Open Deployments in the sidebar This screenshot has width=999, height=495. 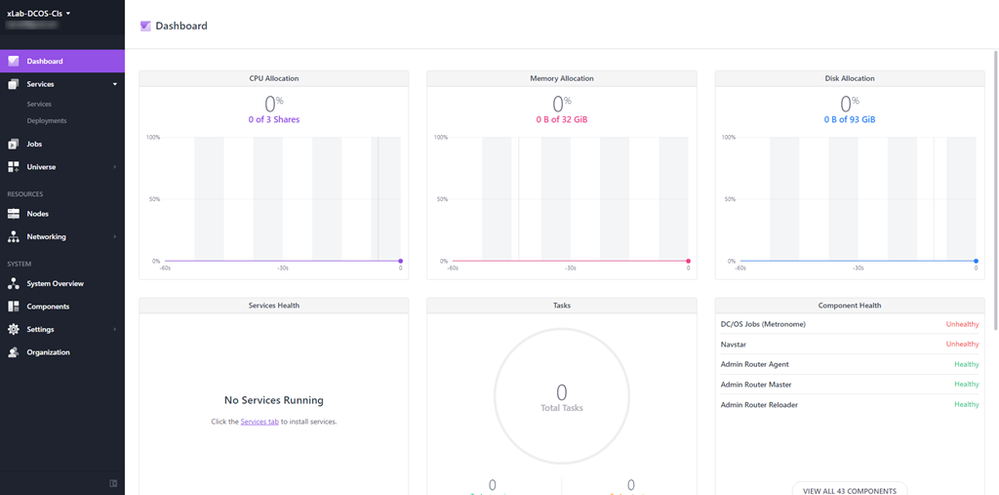pos(47,120)
